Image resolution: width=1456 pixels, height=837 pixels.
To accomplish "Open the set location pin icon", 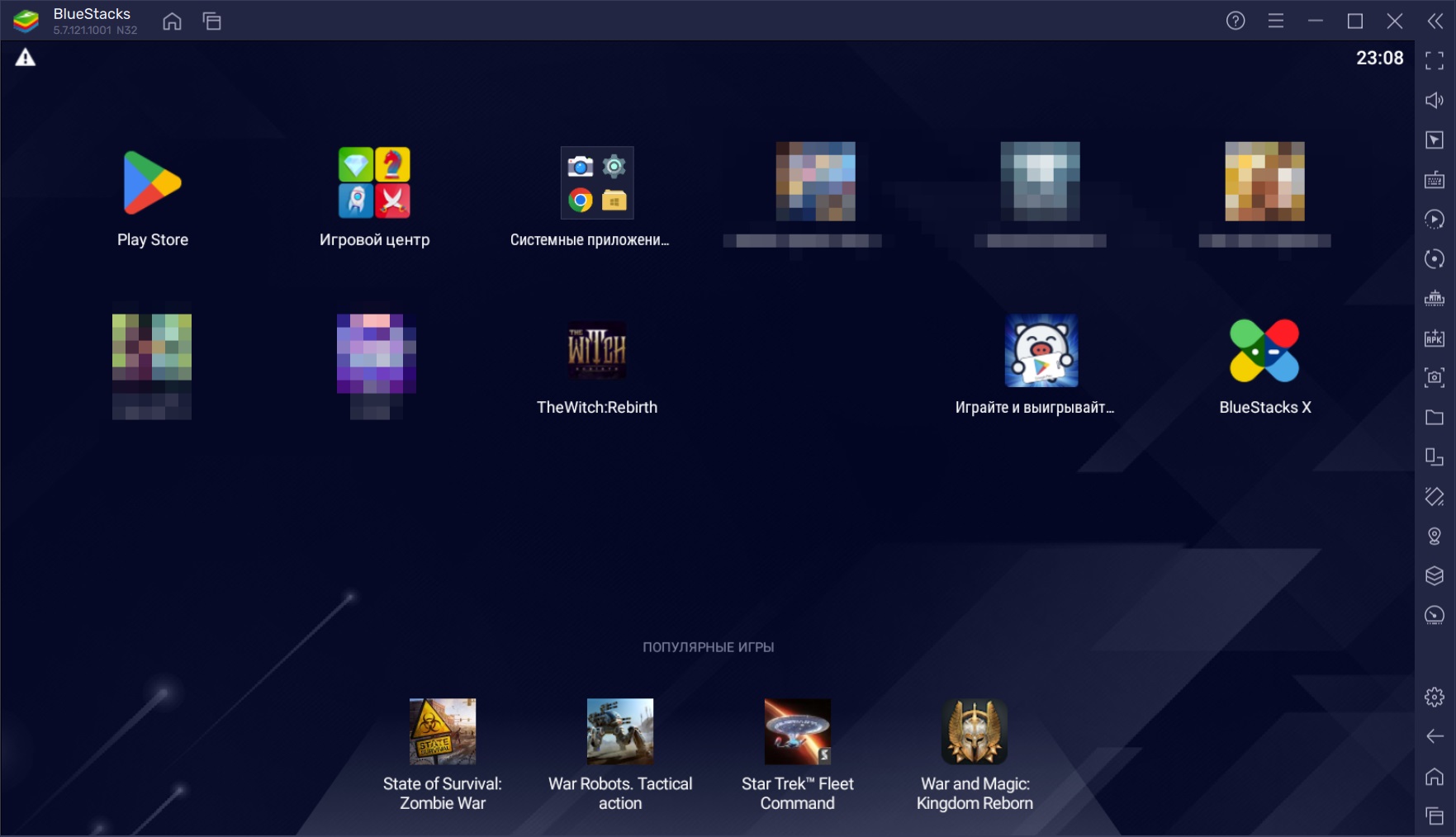I will coord(1435,536).
